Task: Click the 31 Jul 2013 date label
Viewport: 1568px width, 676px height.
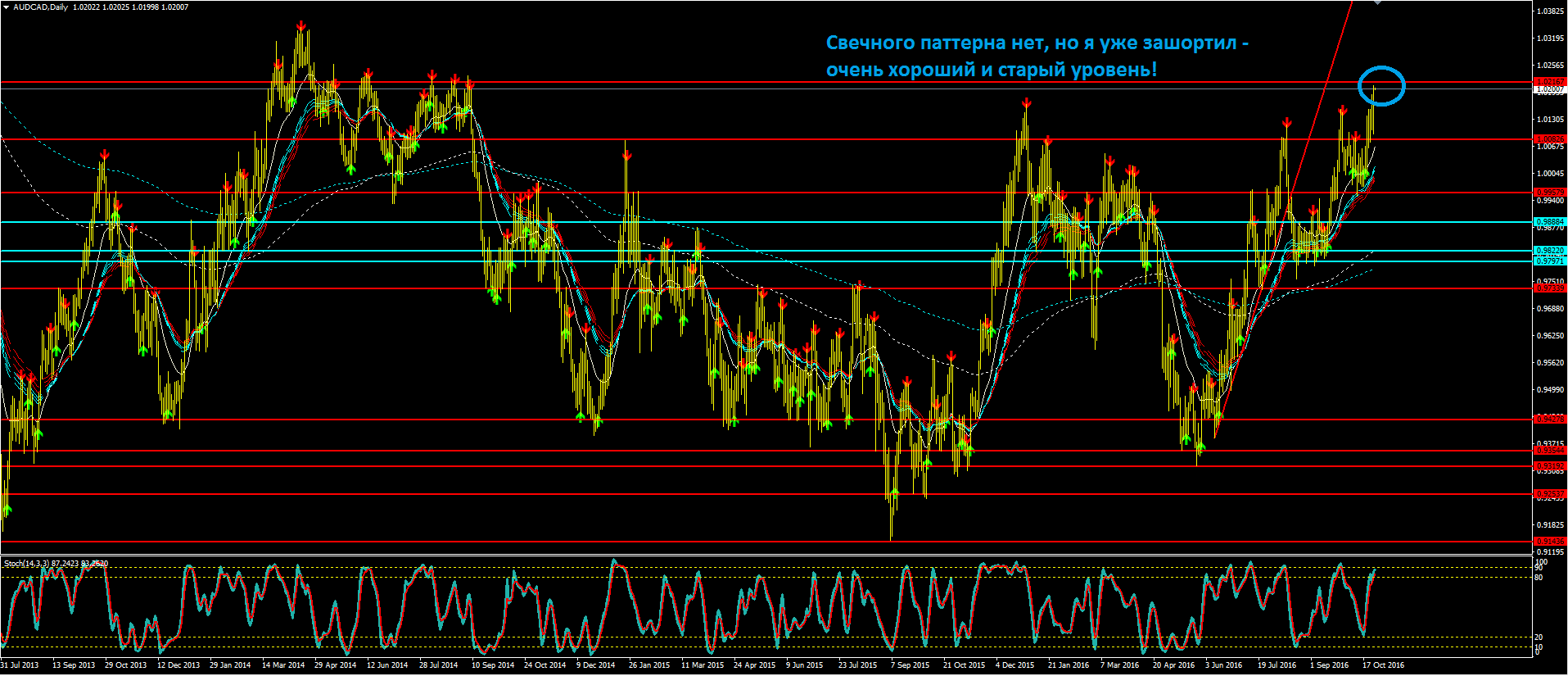Action: tap(20, 665)
